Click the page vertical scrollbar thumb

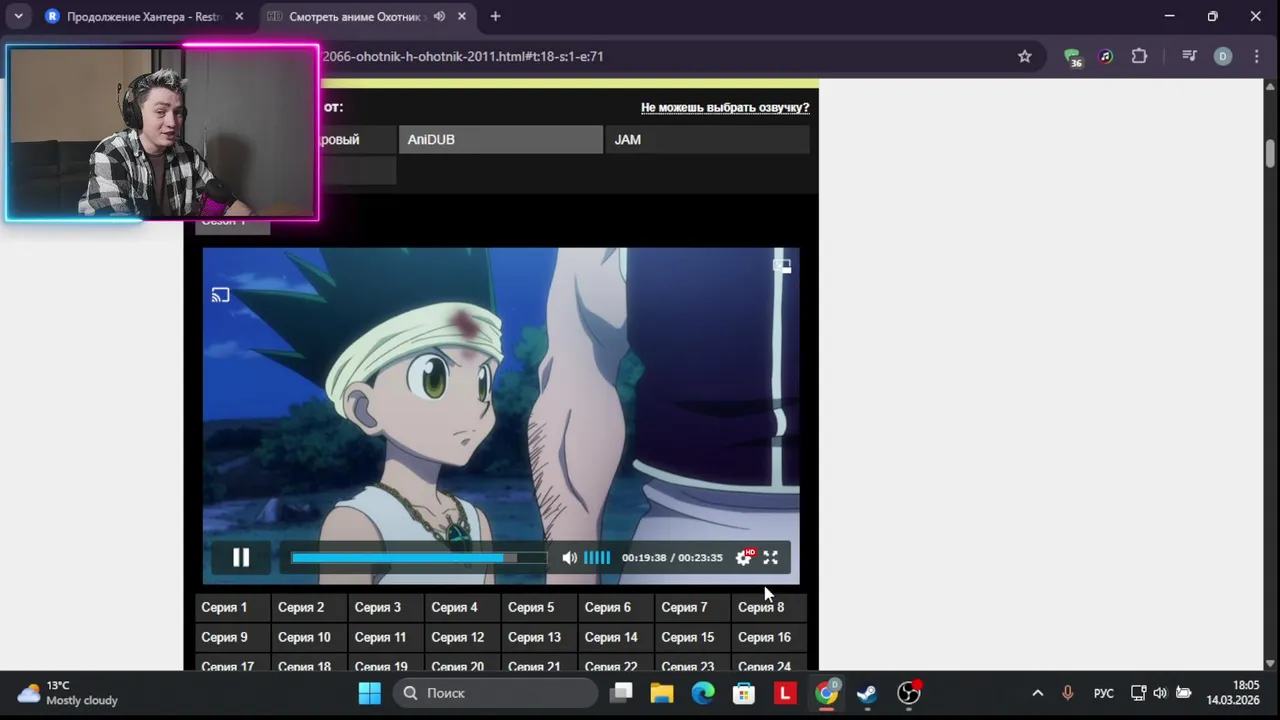[1271, 153]
